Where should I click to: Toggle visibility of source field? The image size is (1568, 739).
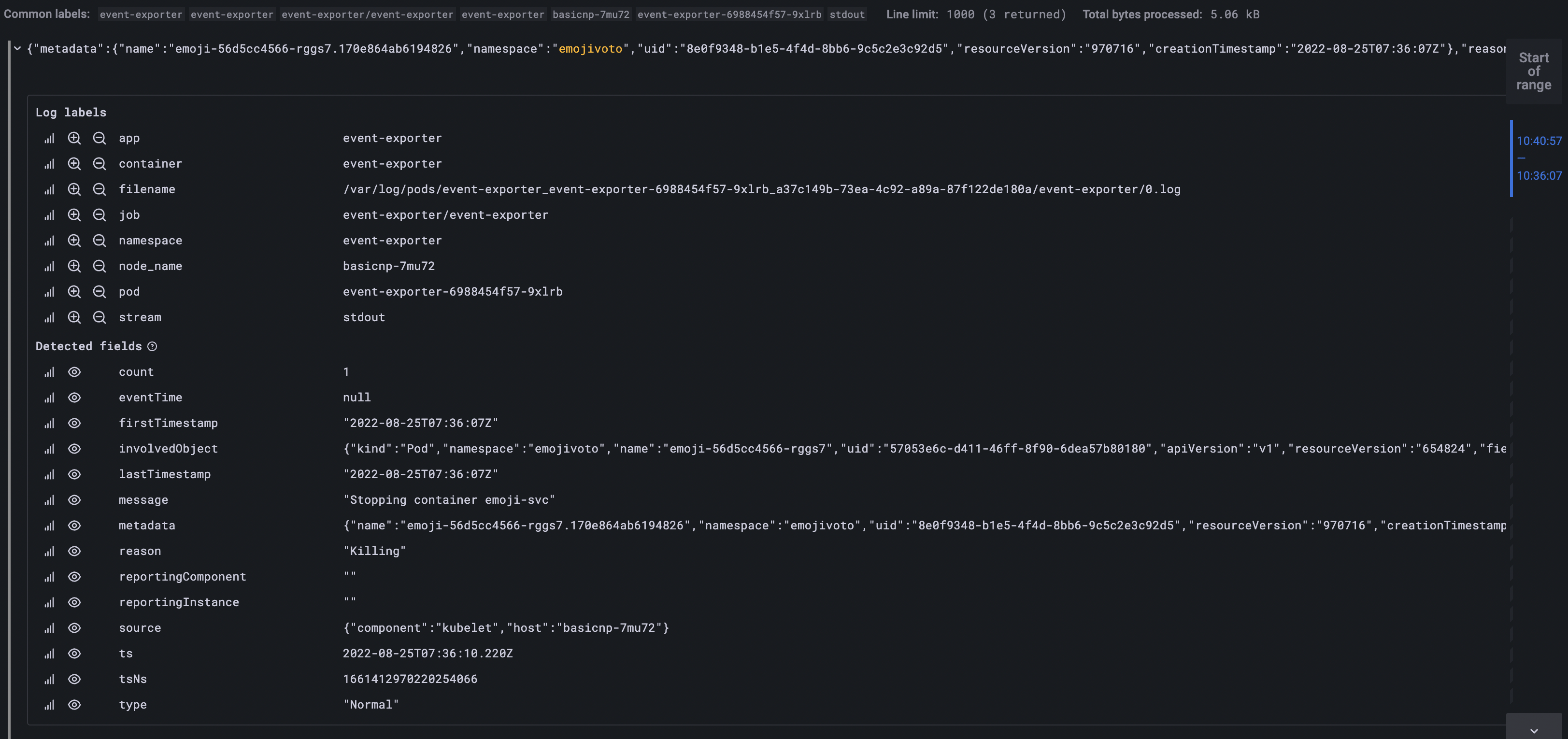click(x=74, y=627)
